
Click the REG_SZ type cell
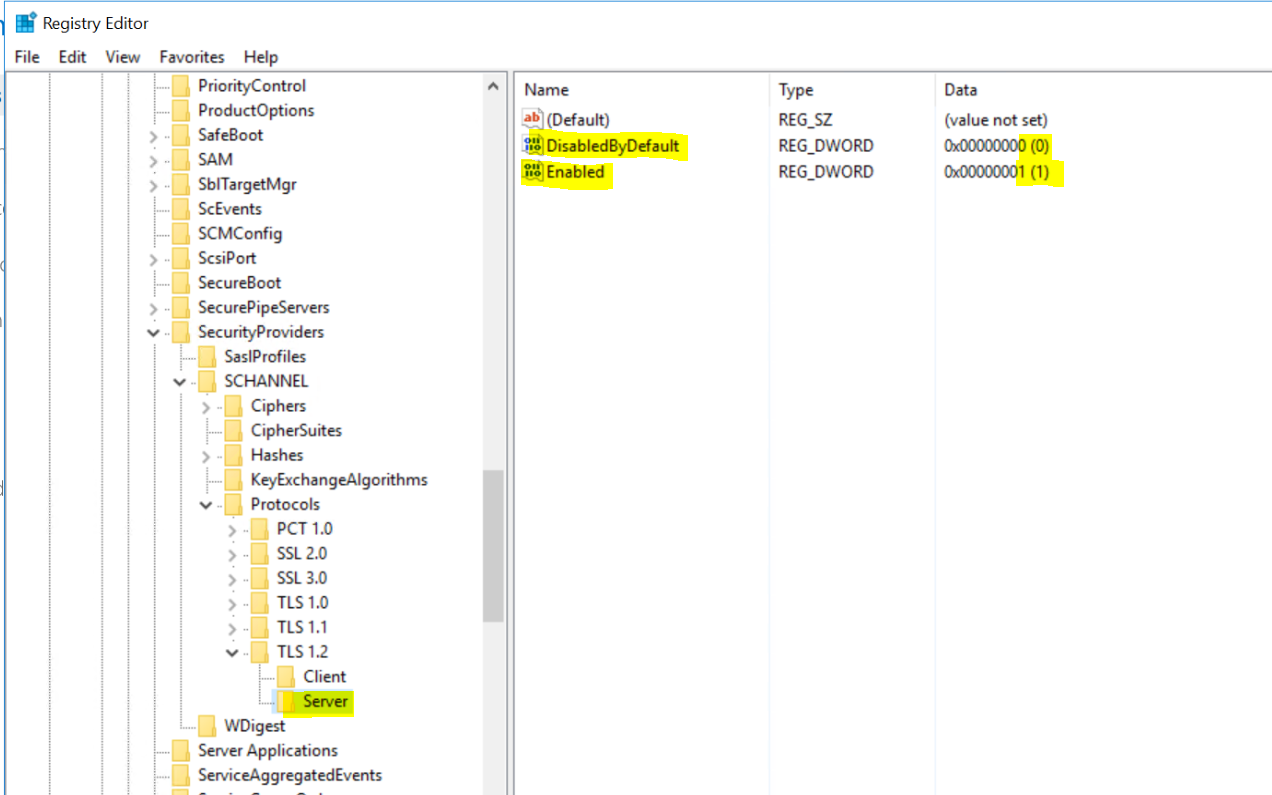click(x=805, y=119)
